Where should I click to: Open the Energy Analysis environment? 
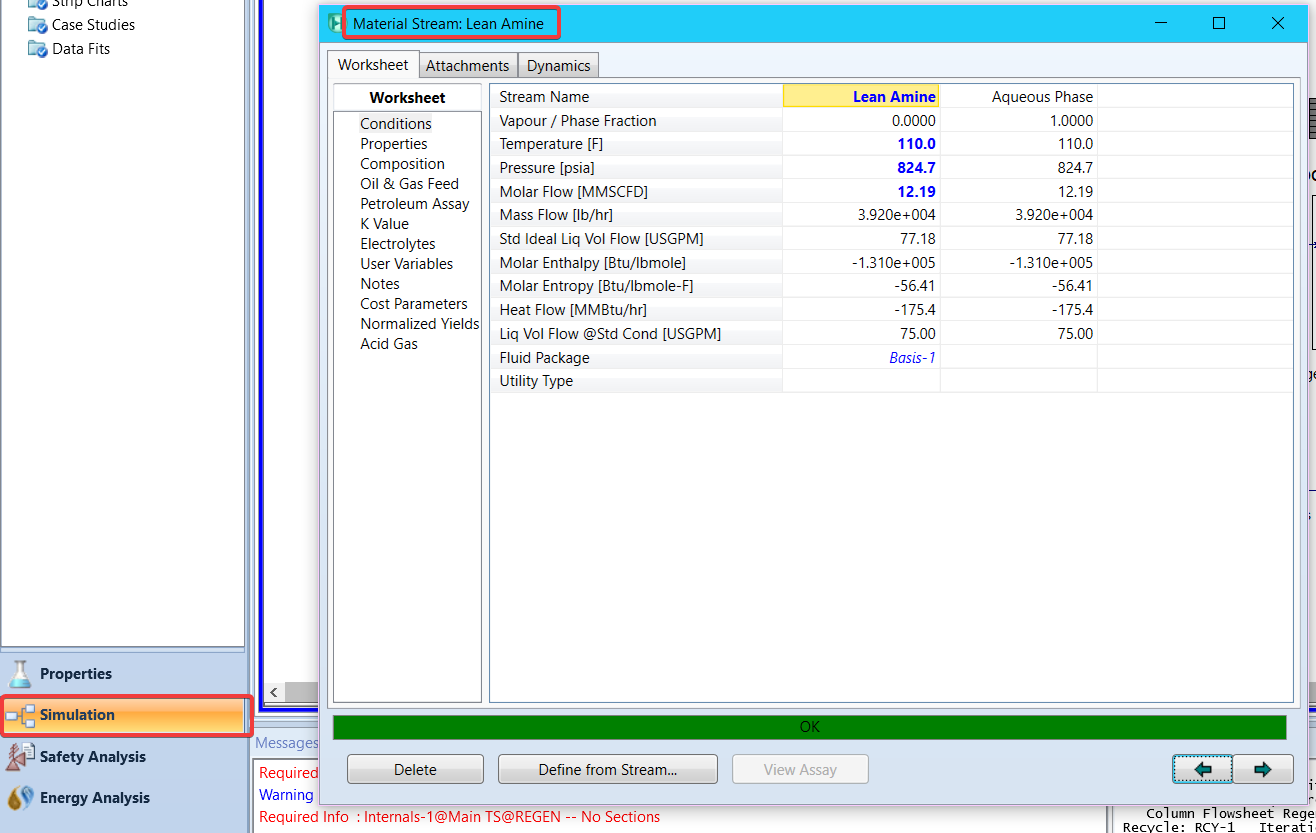[x=94, y=798]
